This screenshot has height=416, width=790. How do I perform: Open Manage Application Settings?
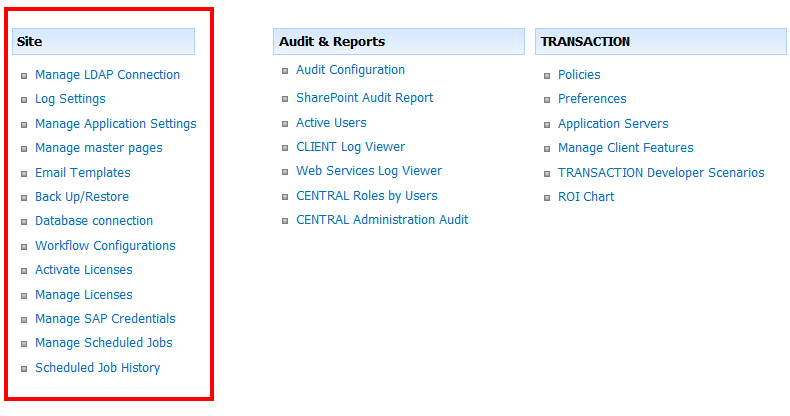coord(115,124)
